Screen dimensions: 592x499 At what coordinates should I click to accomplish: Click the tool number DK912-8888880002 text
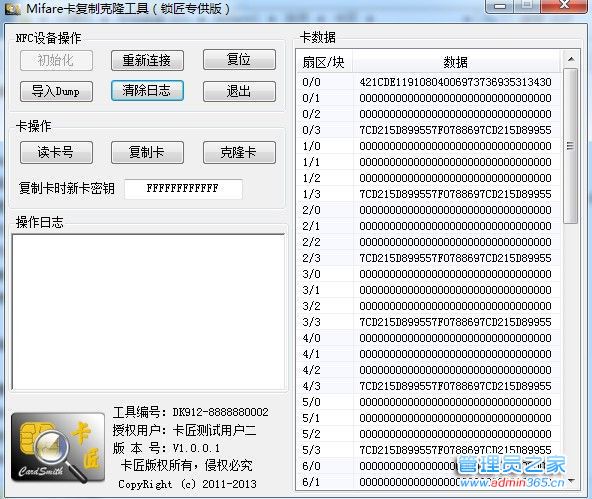point(220,412)
